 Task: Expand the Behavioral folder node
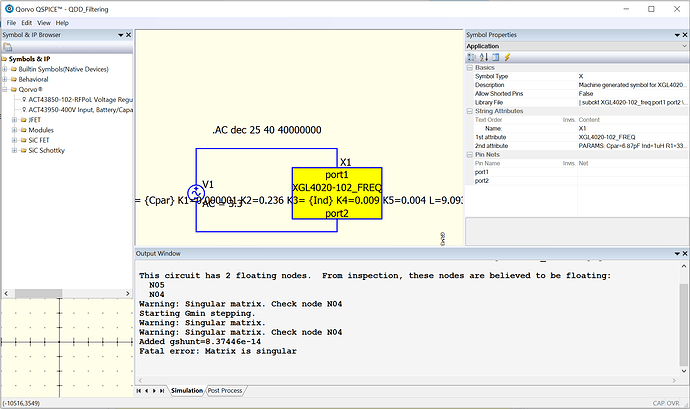pos(5,79)
